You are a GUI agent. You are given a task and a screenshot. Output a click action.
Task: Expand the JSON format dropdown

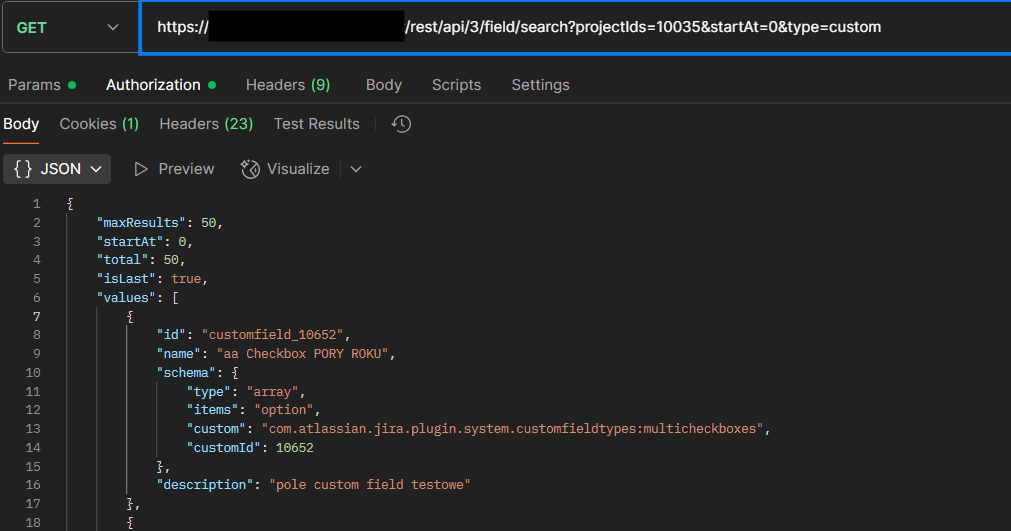(x=97, y=169)
